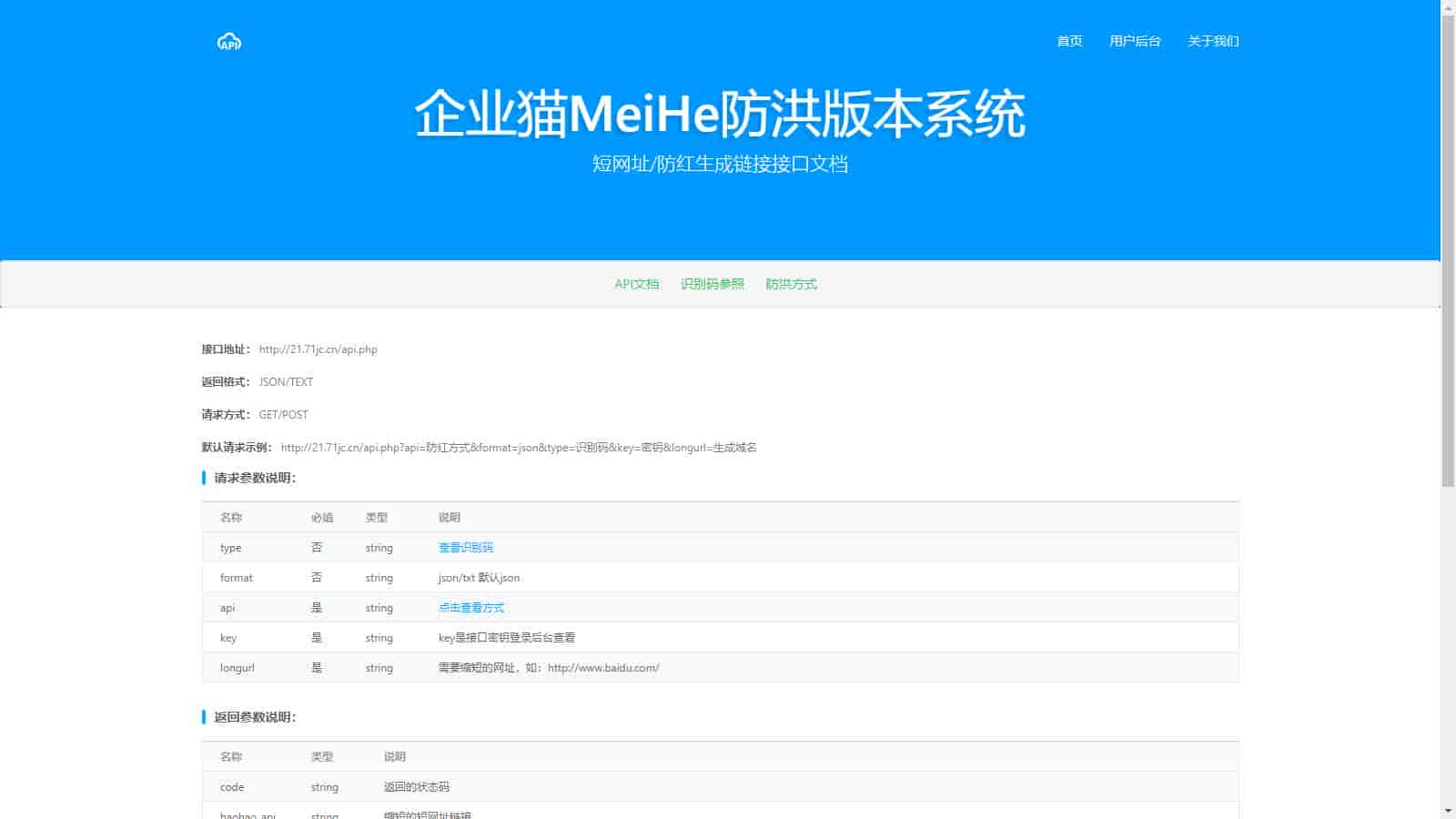Click the scrollbar down arrow
This screenshot has height=819, width=1456.
pos(1448,811)
